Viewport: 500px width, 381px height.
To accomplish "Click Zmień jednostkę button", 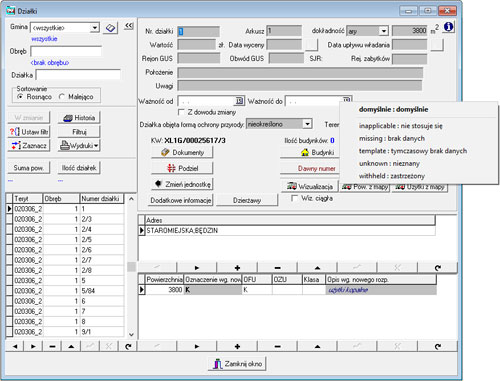I will [x=182, y=184].
